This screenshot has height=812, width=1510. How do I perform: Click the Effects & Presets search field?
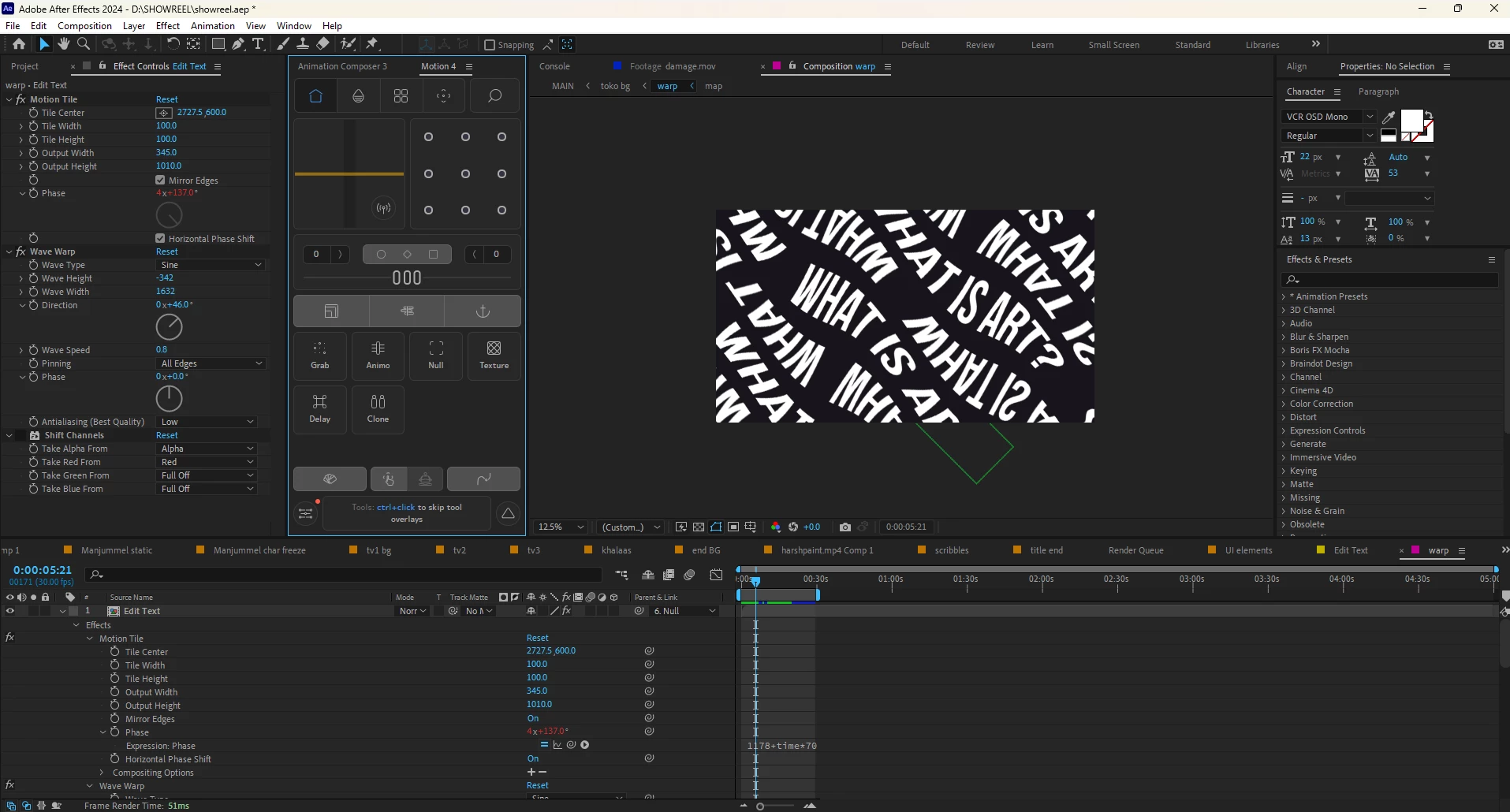tap(1389, 279)
